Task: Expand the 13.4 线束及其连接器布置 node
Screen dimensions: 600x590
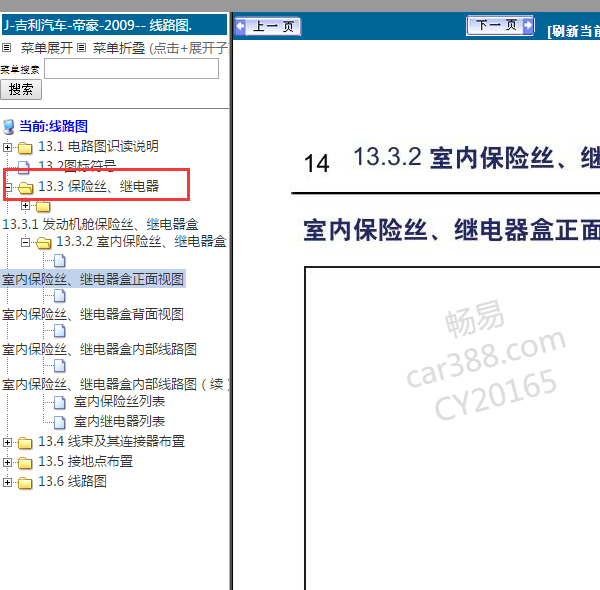Action: [7, 443]
